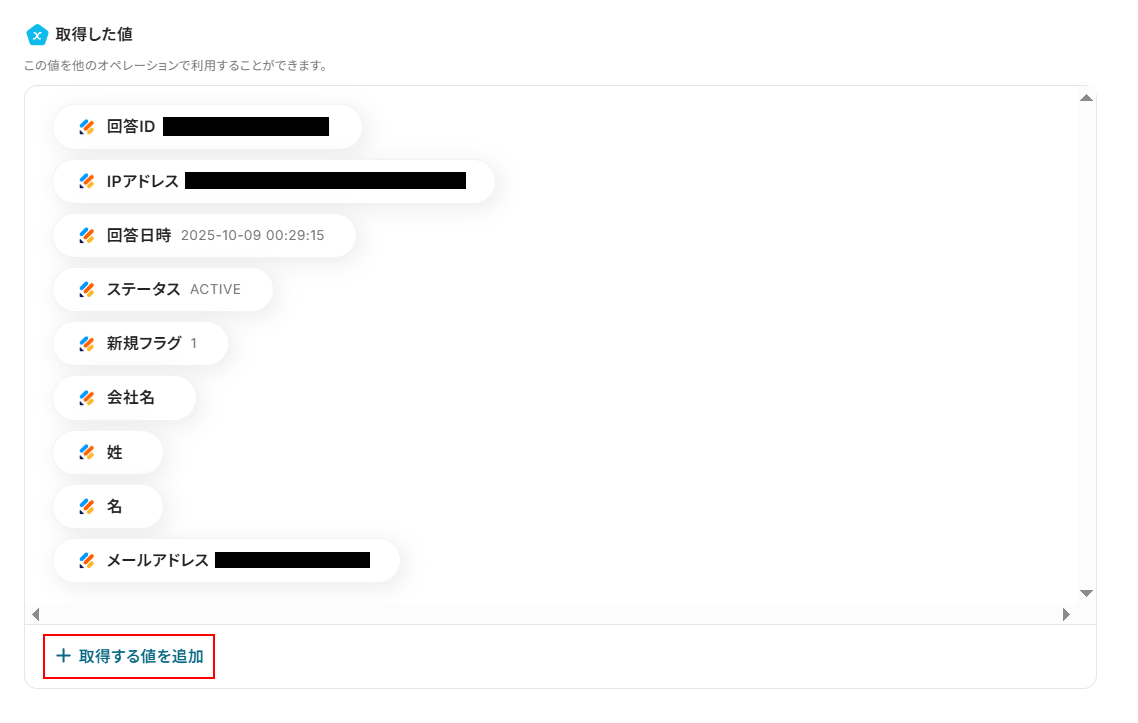Click the Jotform icon beside IPアドレス
The width and height of the screenshot is (1138, 723).
coord(87,181)
